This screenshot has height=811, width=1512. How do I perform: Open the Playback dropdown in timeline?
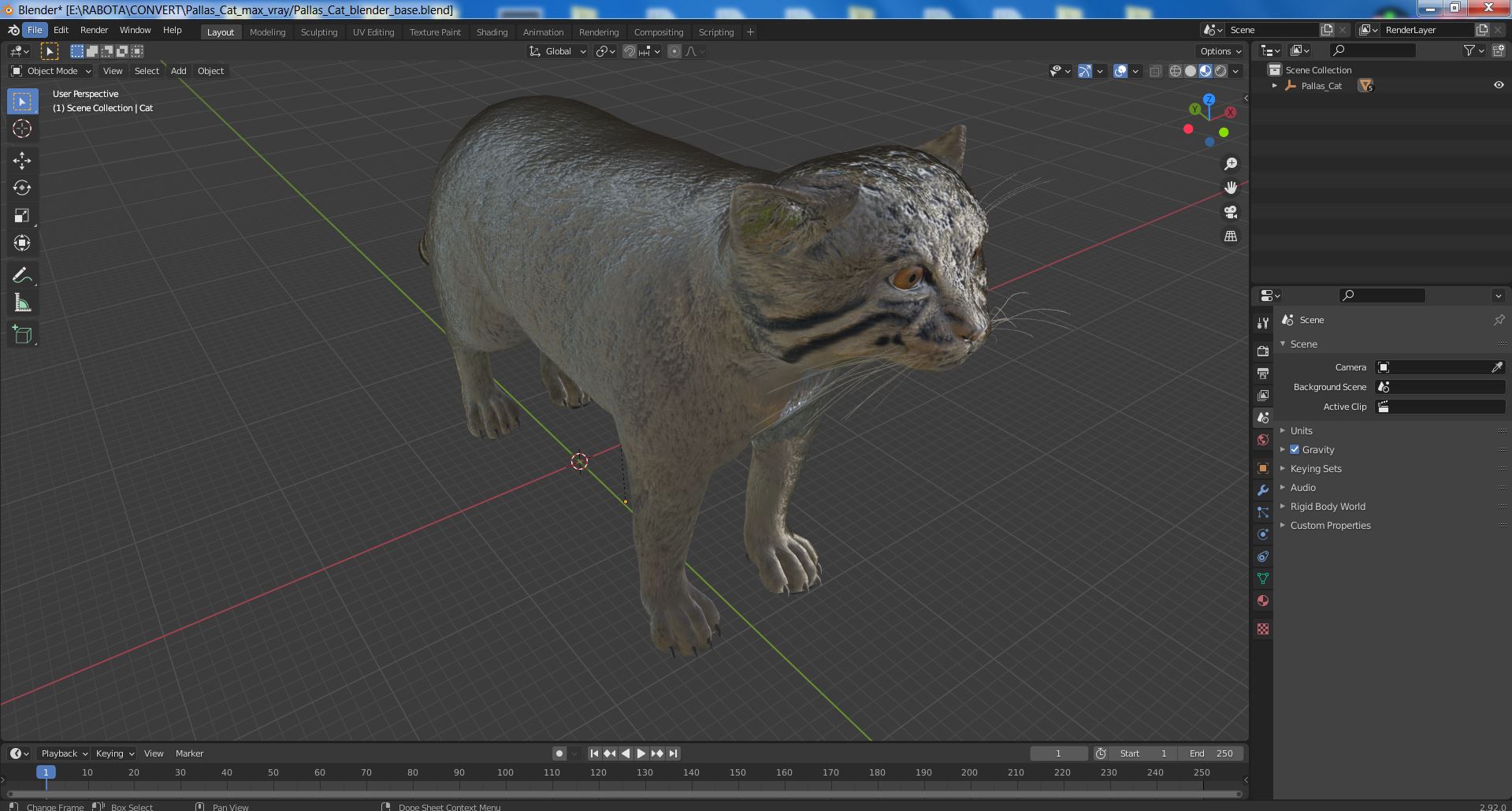tap(63, 753)
